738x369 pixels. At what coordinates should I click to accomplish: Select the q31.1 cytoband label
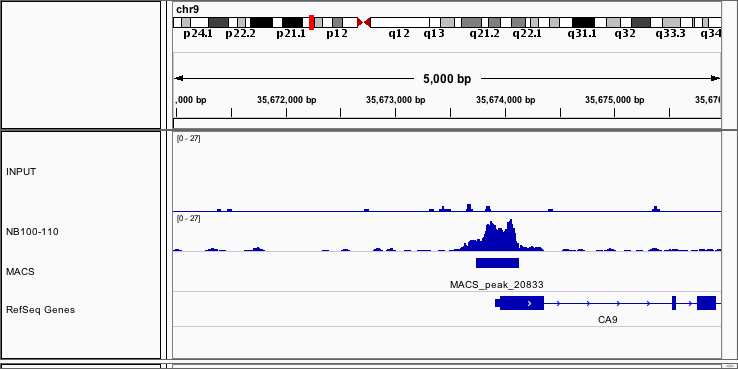[582, 34]
